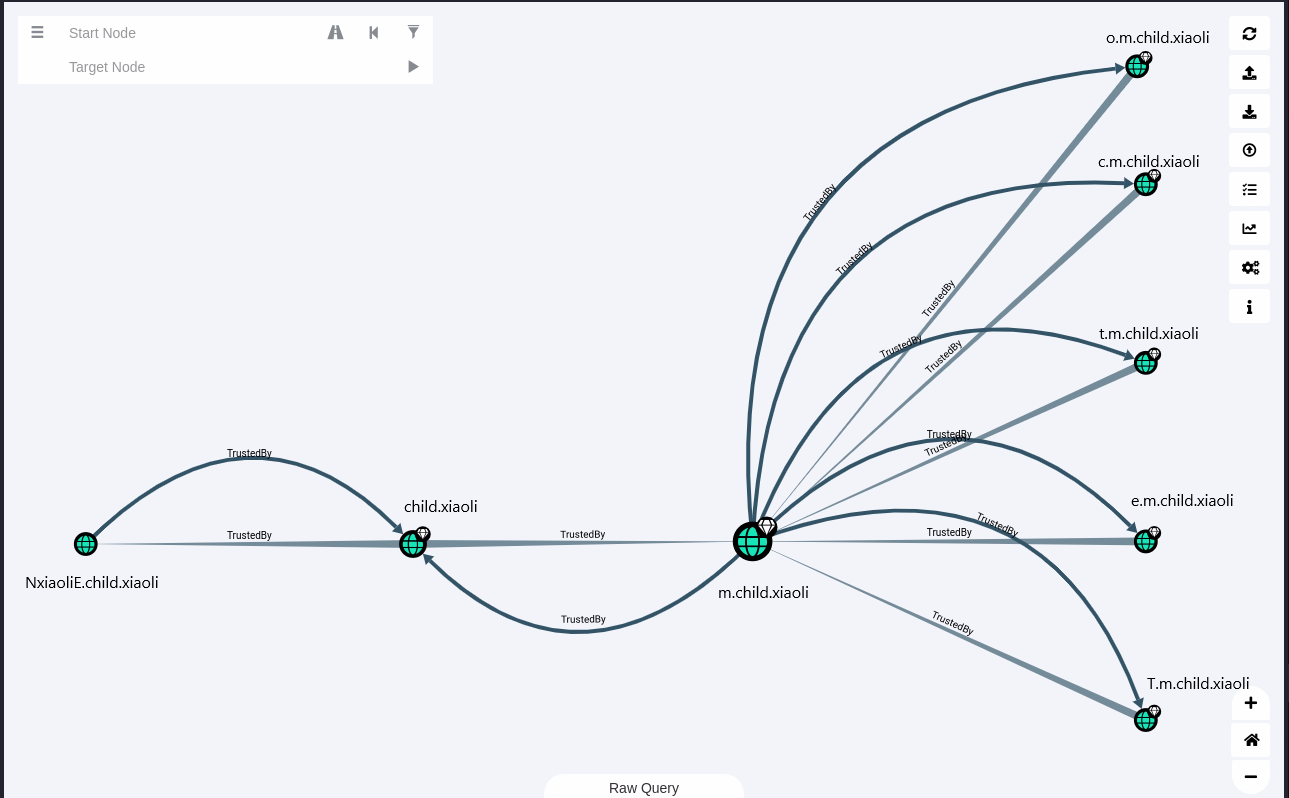This screenshot has width=1289, height=798.
Task: Zoom in with the plus button
Action: [x=1250, y=703]
